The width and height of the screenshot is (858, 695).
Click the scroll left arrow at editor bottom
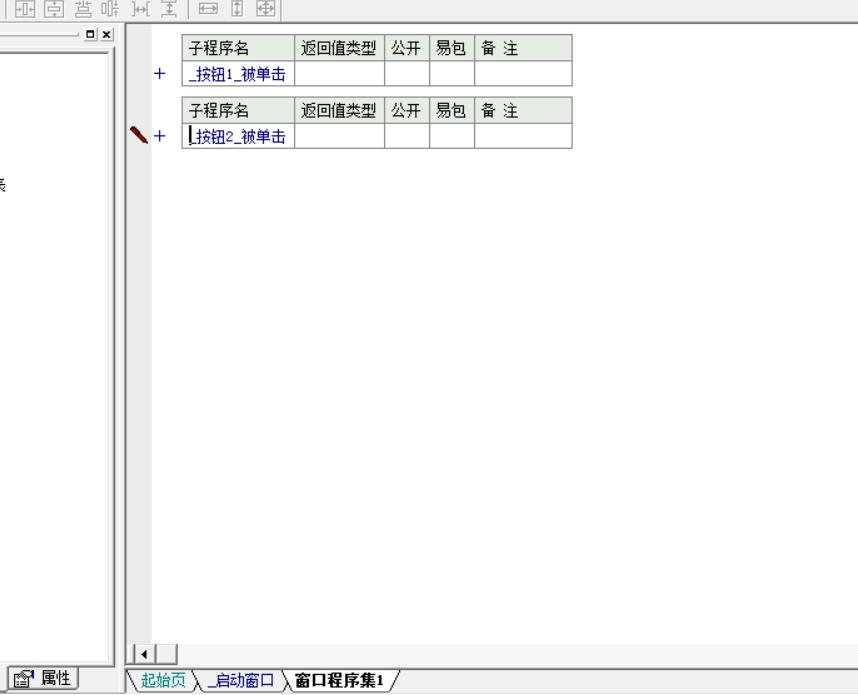coord(145,654)
